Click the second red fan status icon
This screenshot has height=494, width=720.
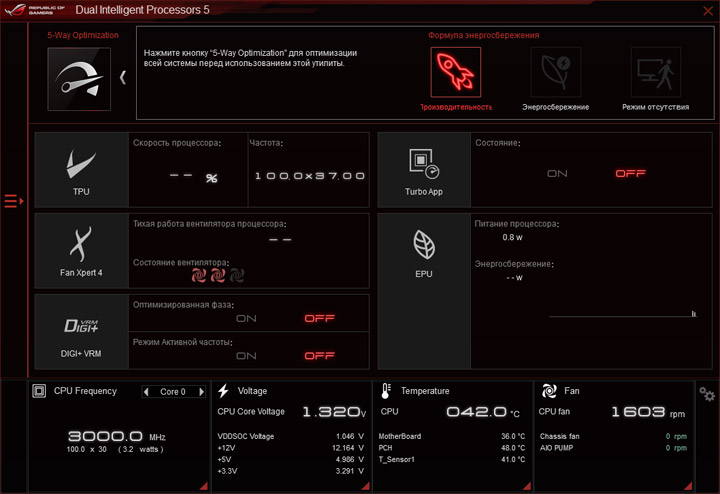(x=218, y=275)
